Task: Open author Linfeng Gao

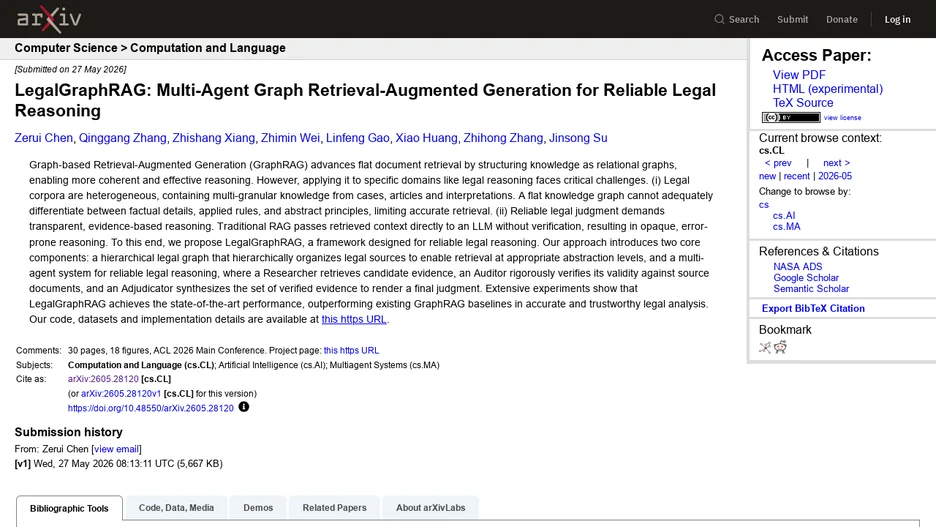Action: (358, 138)
